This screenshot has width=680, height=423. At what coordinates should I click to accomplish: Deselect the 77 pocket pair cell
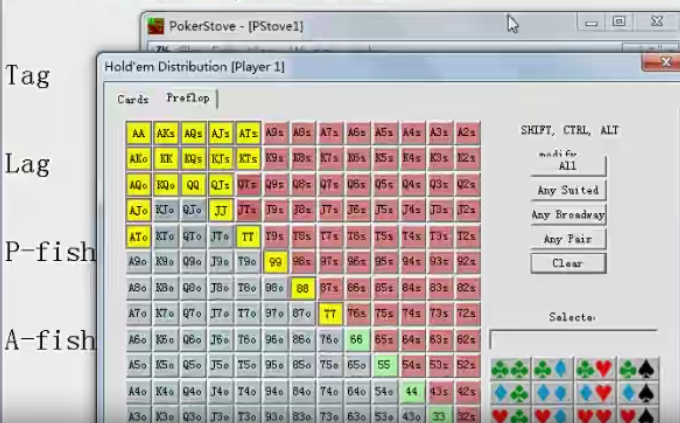[x=330, y=314]
